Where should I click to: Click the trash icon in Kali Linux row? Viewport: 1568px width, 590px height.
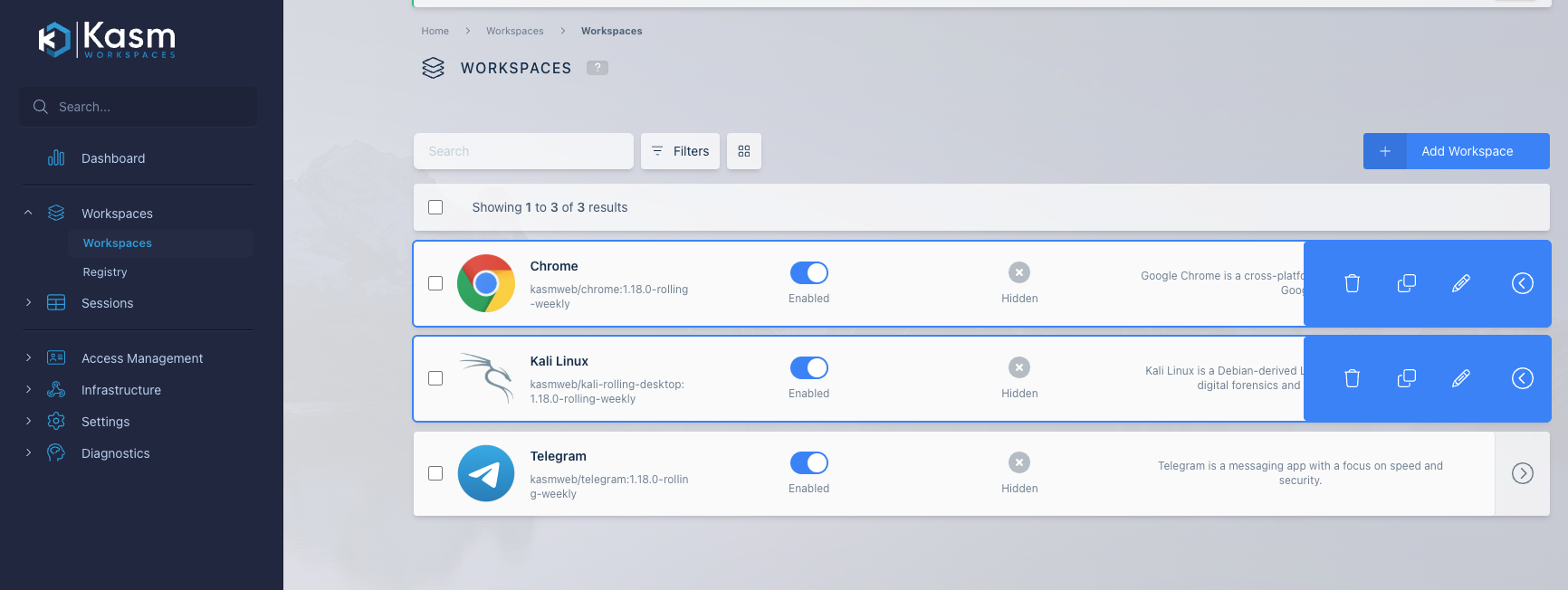pos(1352,378)
